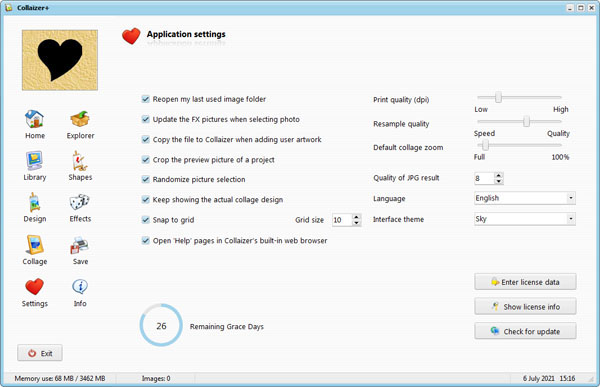Open the Settings heart icon in sidebar
This screenshot has width=600, height=387.
pos(34,287)
